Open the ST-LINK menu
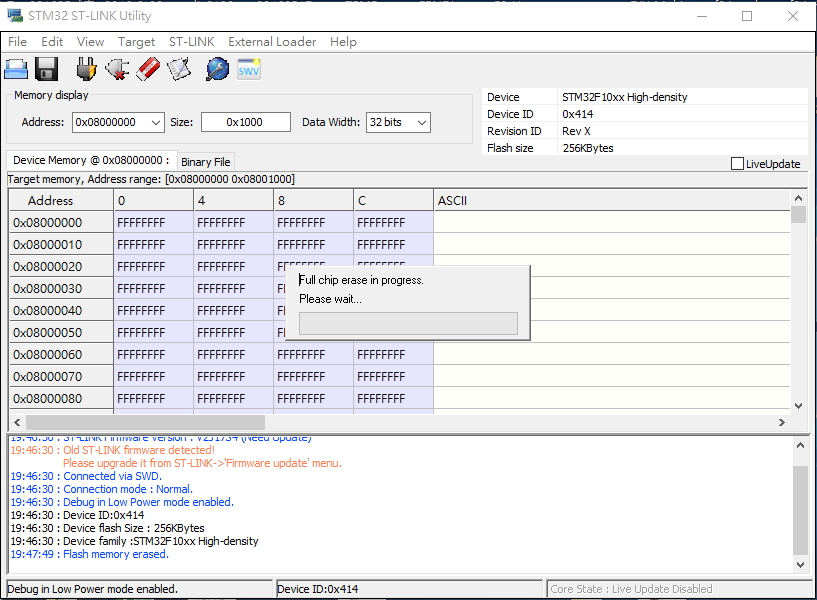This screenshot has width=817, height=600. point(191,42)
